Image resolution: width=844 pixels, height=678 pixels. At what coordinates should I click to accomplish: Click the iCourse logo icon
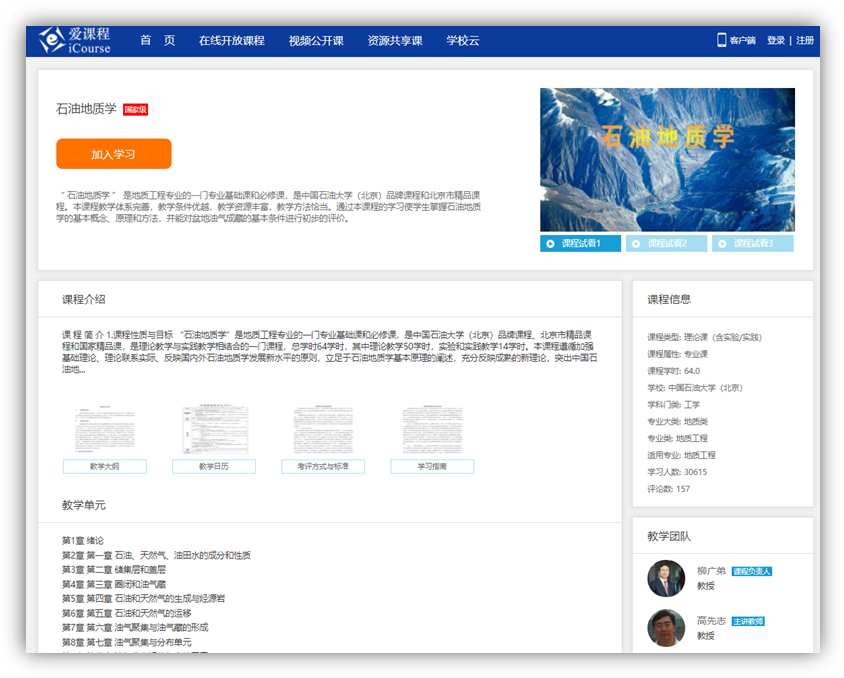coord(52,40)
